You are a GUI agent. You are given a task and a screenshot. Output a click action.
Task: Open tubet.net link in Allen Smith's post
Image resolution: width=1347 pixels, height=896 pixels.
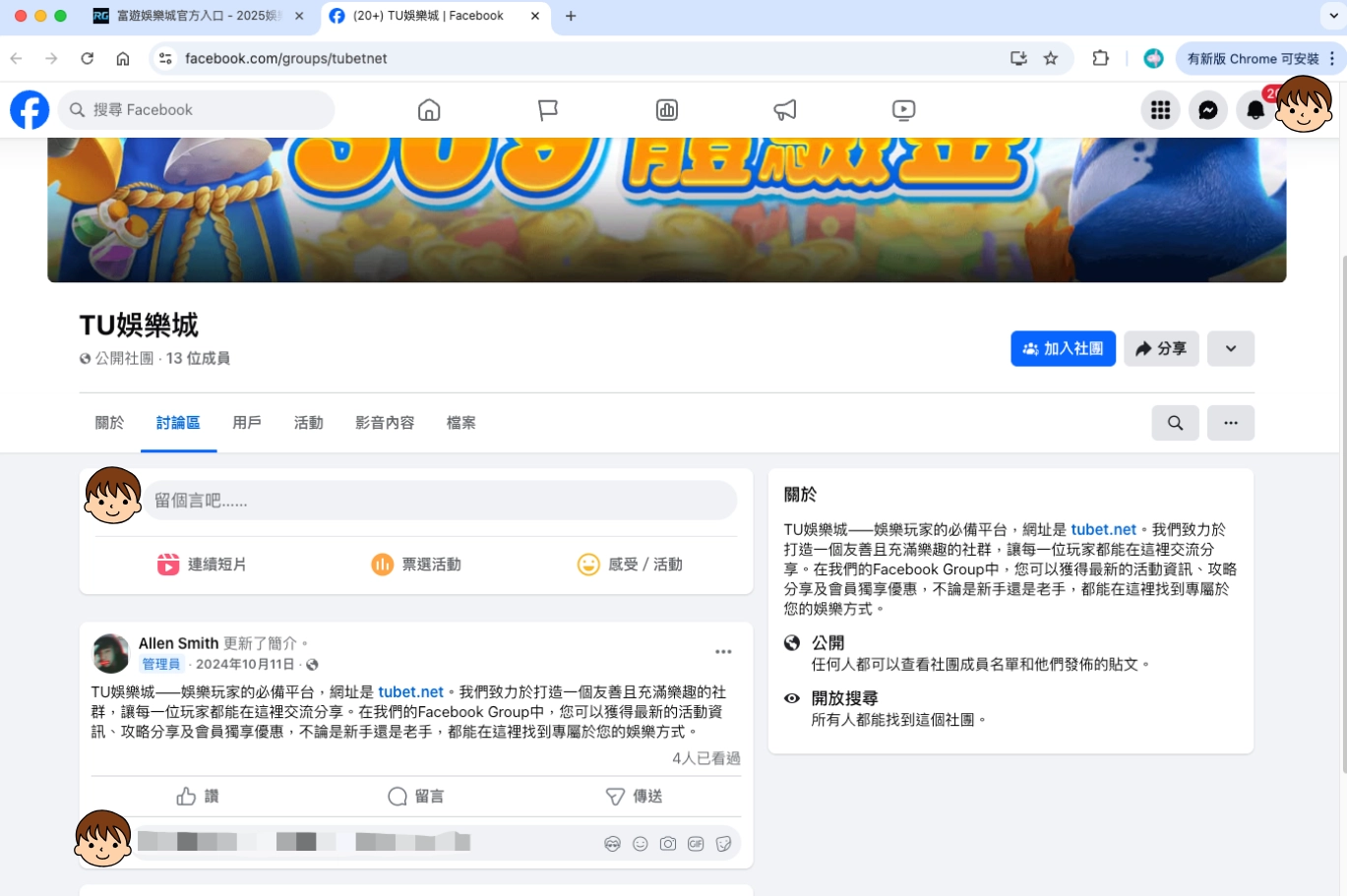click(x=410, y=692)
